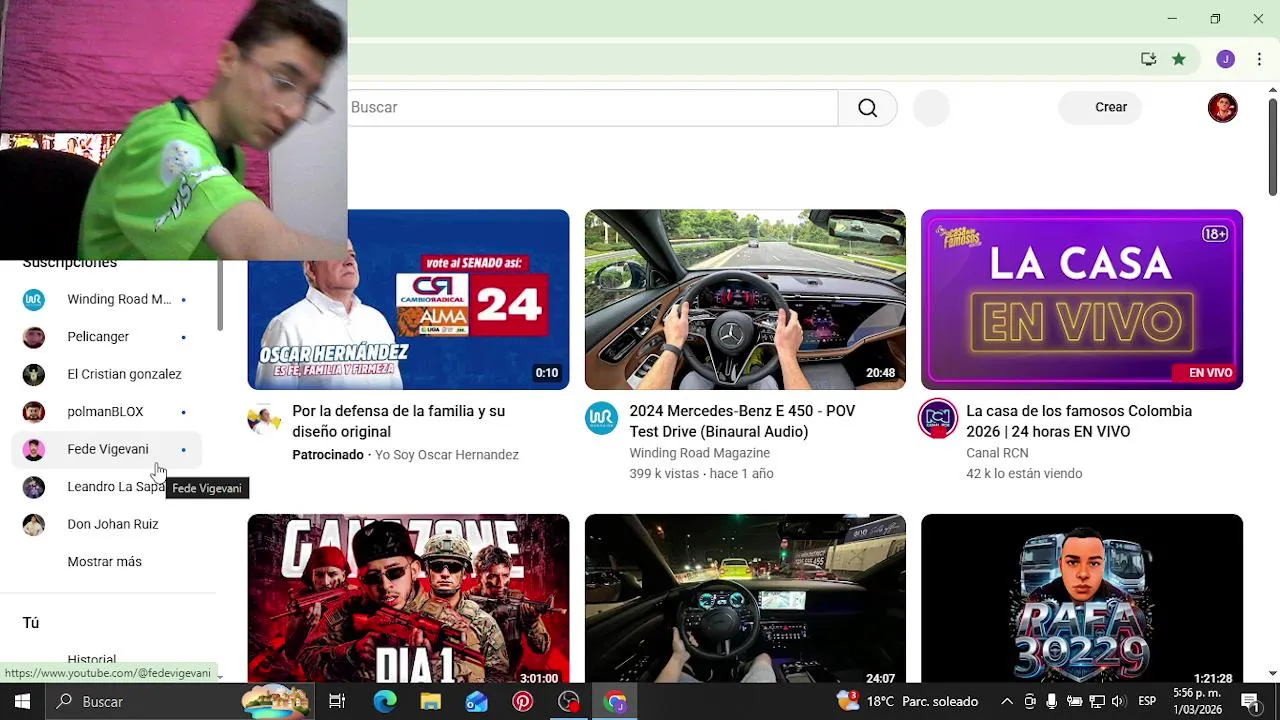Image resolution: width=1280 pixels, height=720 pixels.
Task: Open La Casa En Vivo live thumbnail
Action: coord(1082,300)
